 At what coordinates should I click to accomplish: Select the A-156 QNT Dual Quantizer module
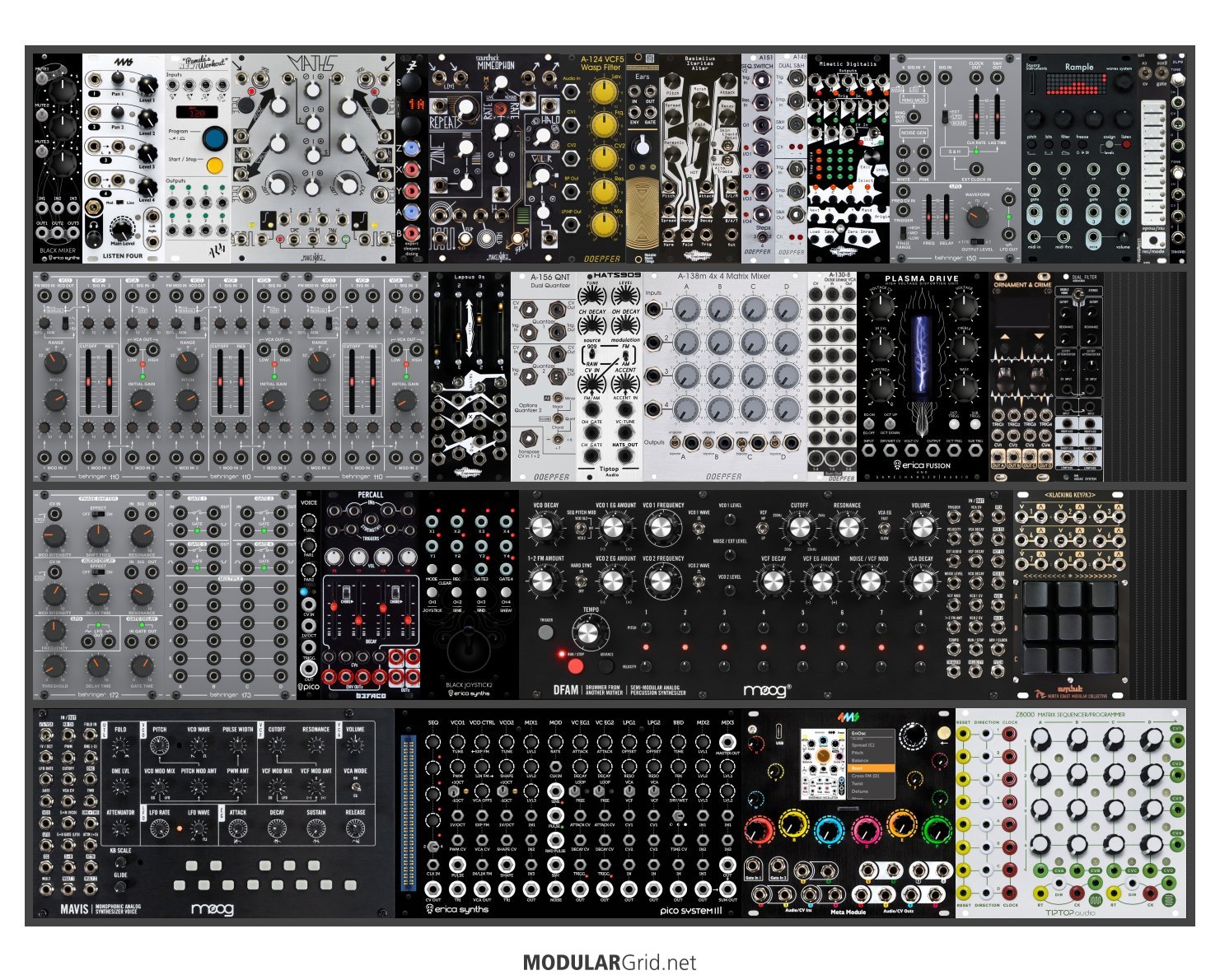[544, 376]
